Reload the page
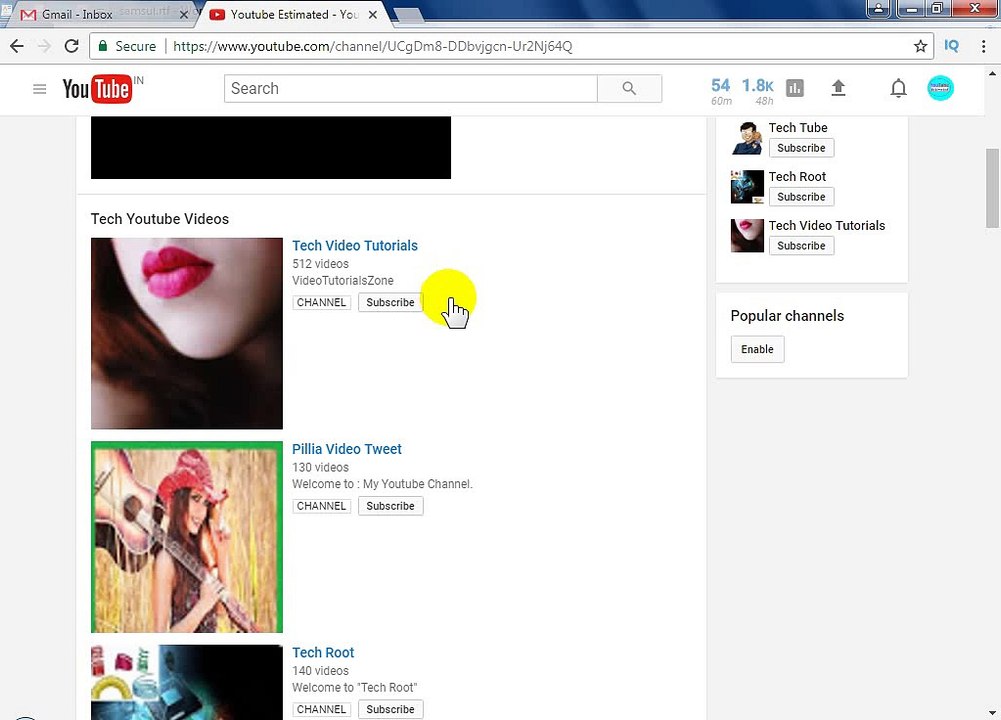1001x720 pixels. [x=72, y=46]
